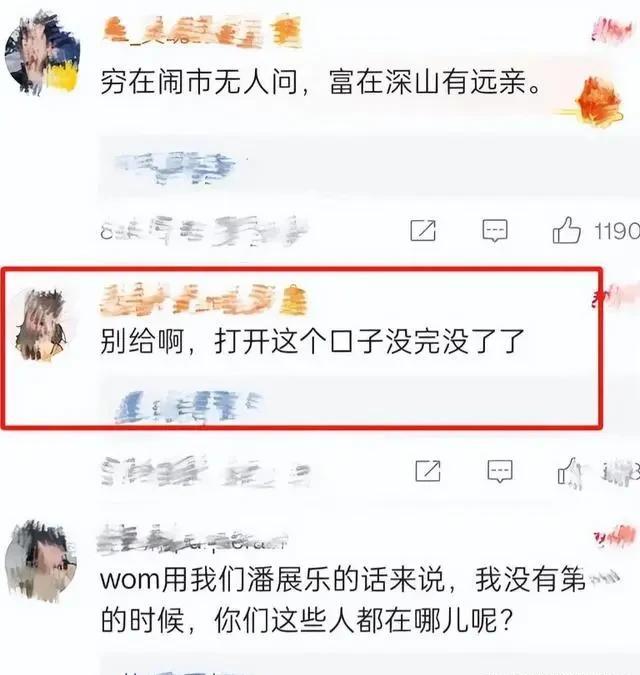Image resolution: width=640 pixels, height=675 pixels.
Task: Open the third commenter's profile avatar
Action: coord(42,561)
